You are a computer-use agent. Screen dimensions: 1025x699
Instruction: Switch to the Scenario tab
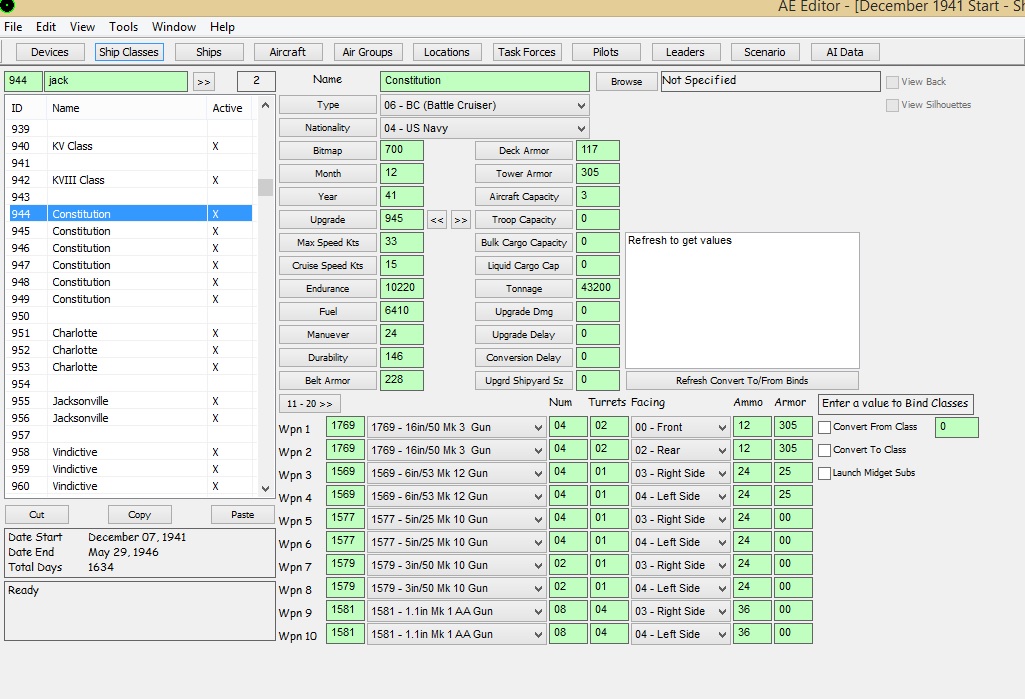(765, 52)
